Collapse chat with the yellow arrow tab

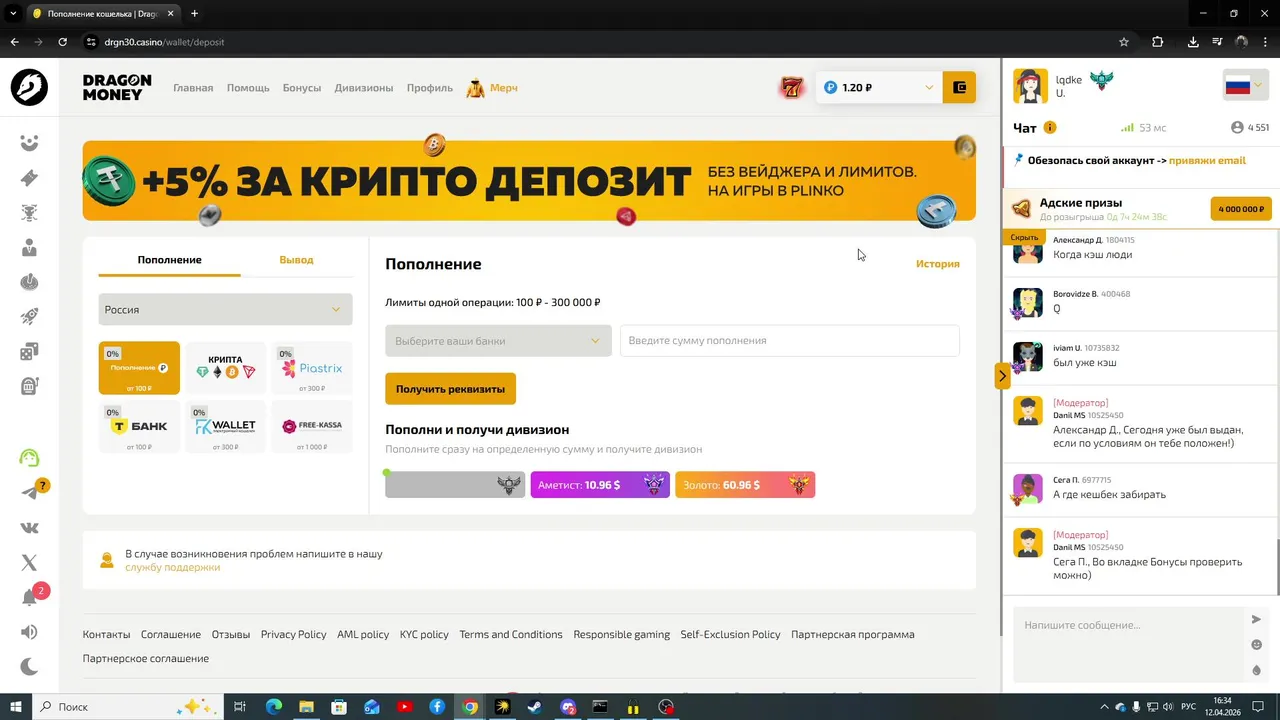1002,376
